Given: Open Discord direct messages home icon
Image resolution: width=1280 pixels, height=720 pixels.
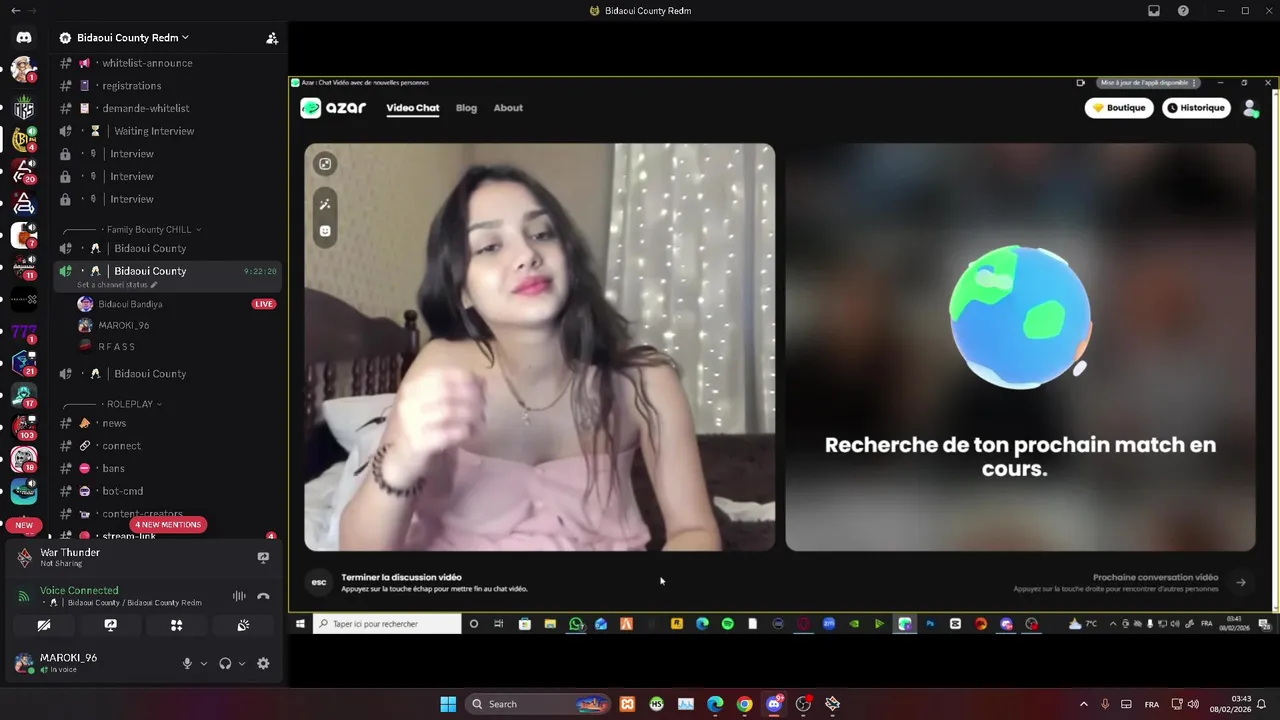Looking at the screenshot, I should (24, 37).
